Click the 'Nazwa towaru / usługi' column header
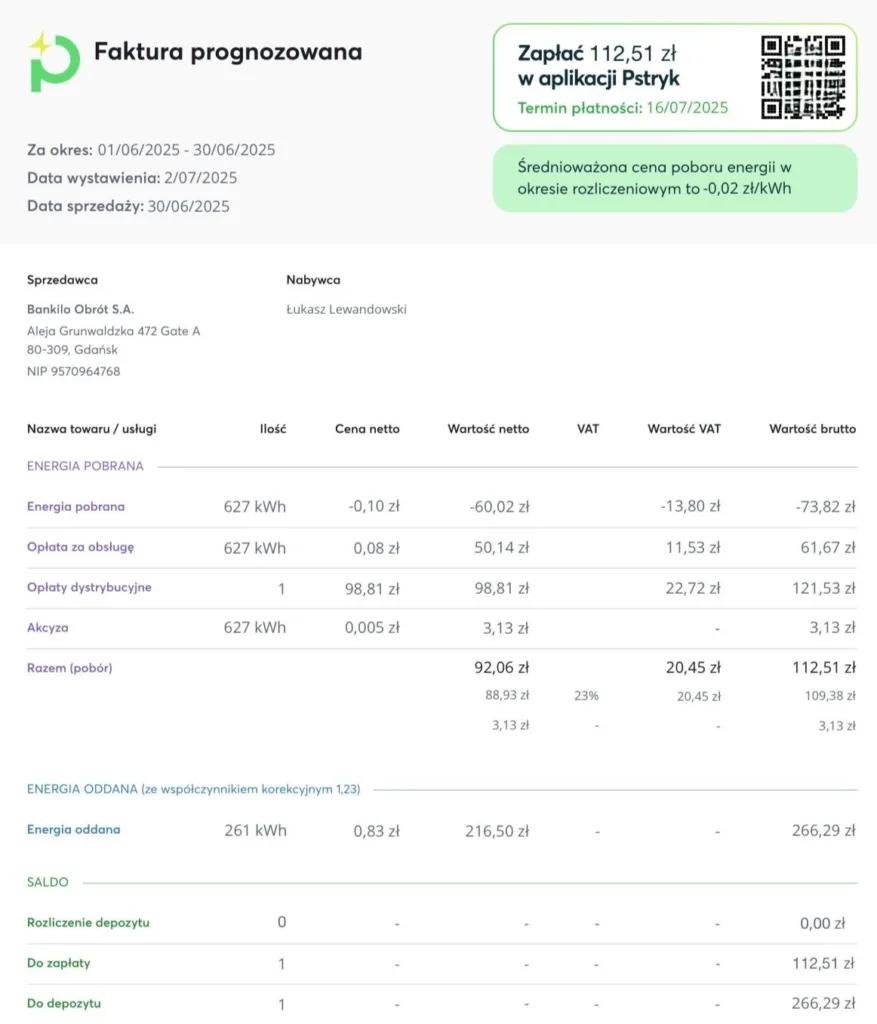 [91, 429]
